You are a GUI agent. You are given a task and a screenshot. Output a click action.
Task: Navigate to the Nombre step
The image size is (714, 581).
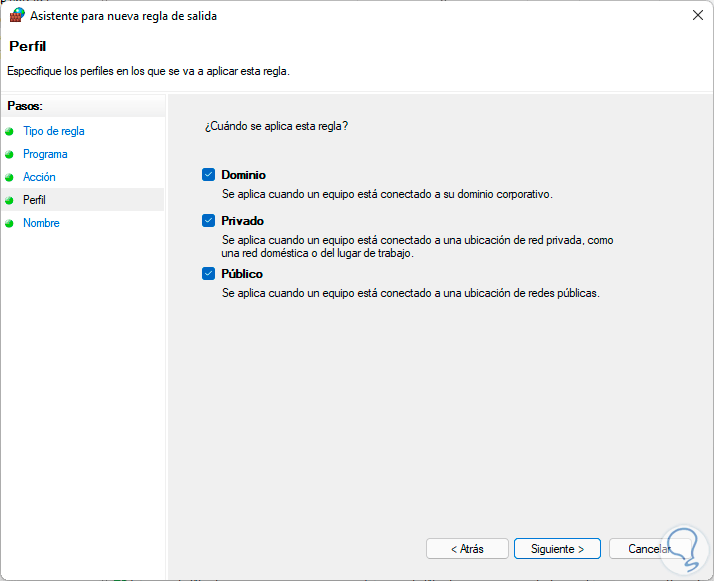(41, 223)
